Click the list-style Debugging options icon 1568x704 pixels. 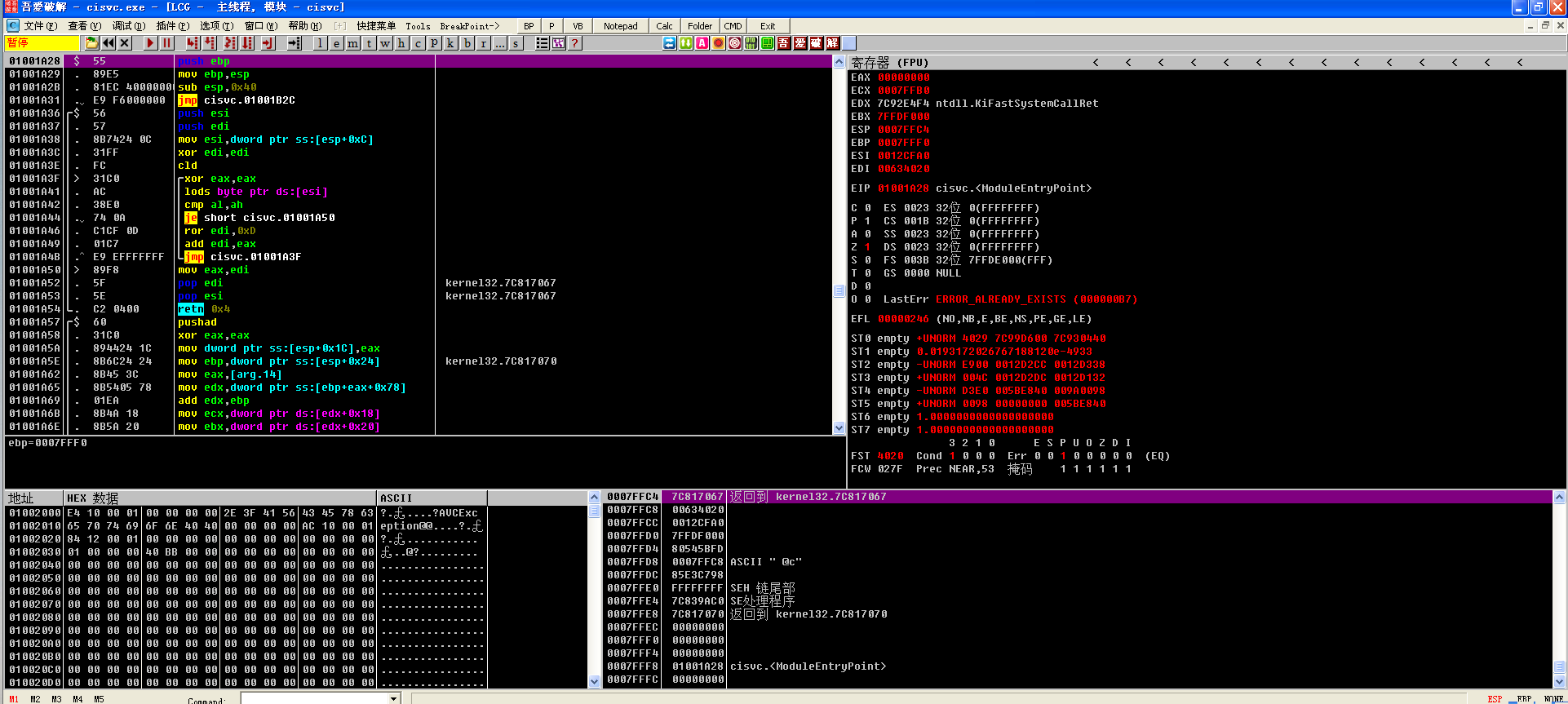[543, 43]
